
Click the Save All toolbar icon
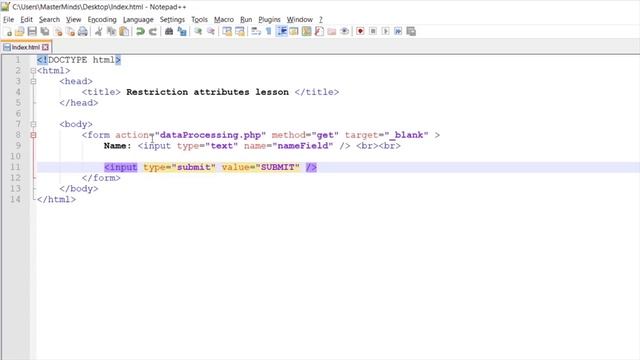44,31
